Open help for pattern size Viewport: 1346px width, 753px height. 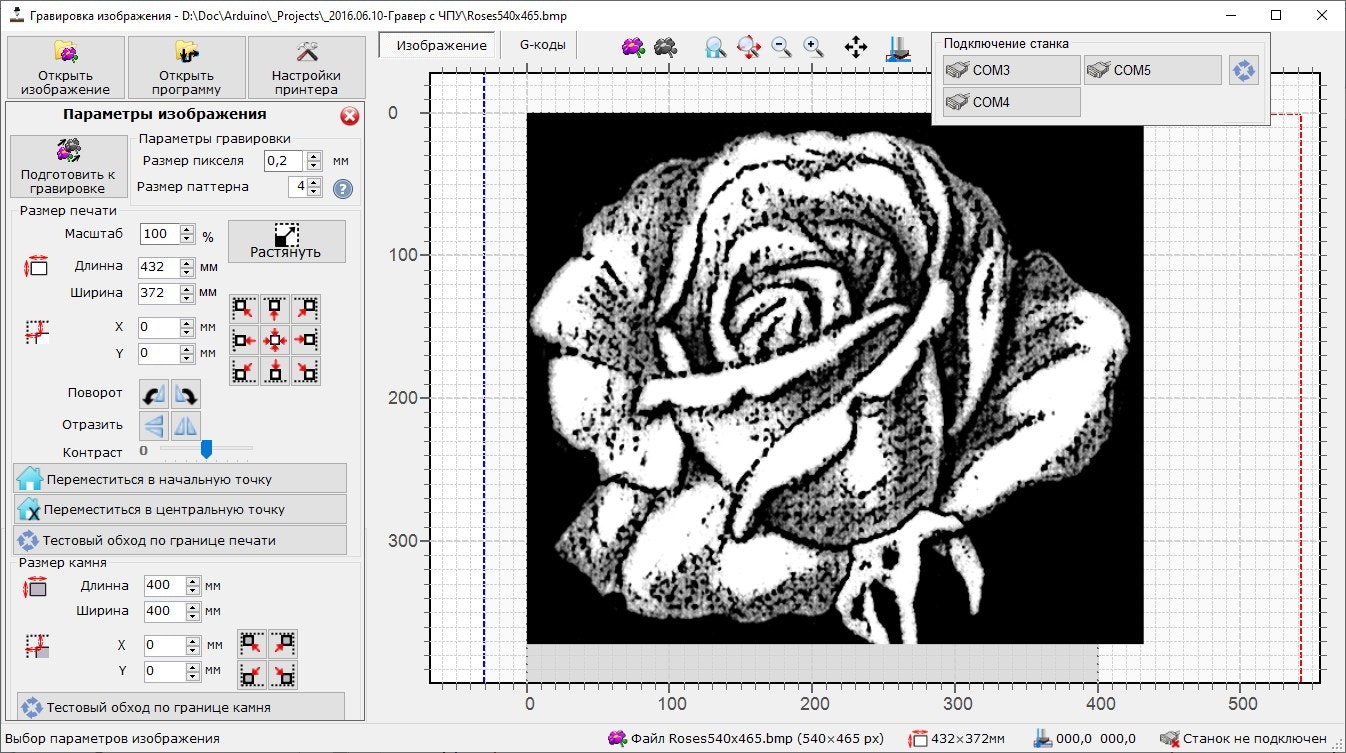pos(343,188)
